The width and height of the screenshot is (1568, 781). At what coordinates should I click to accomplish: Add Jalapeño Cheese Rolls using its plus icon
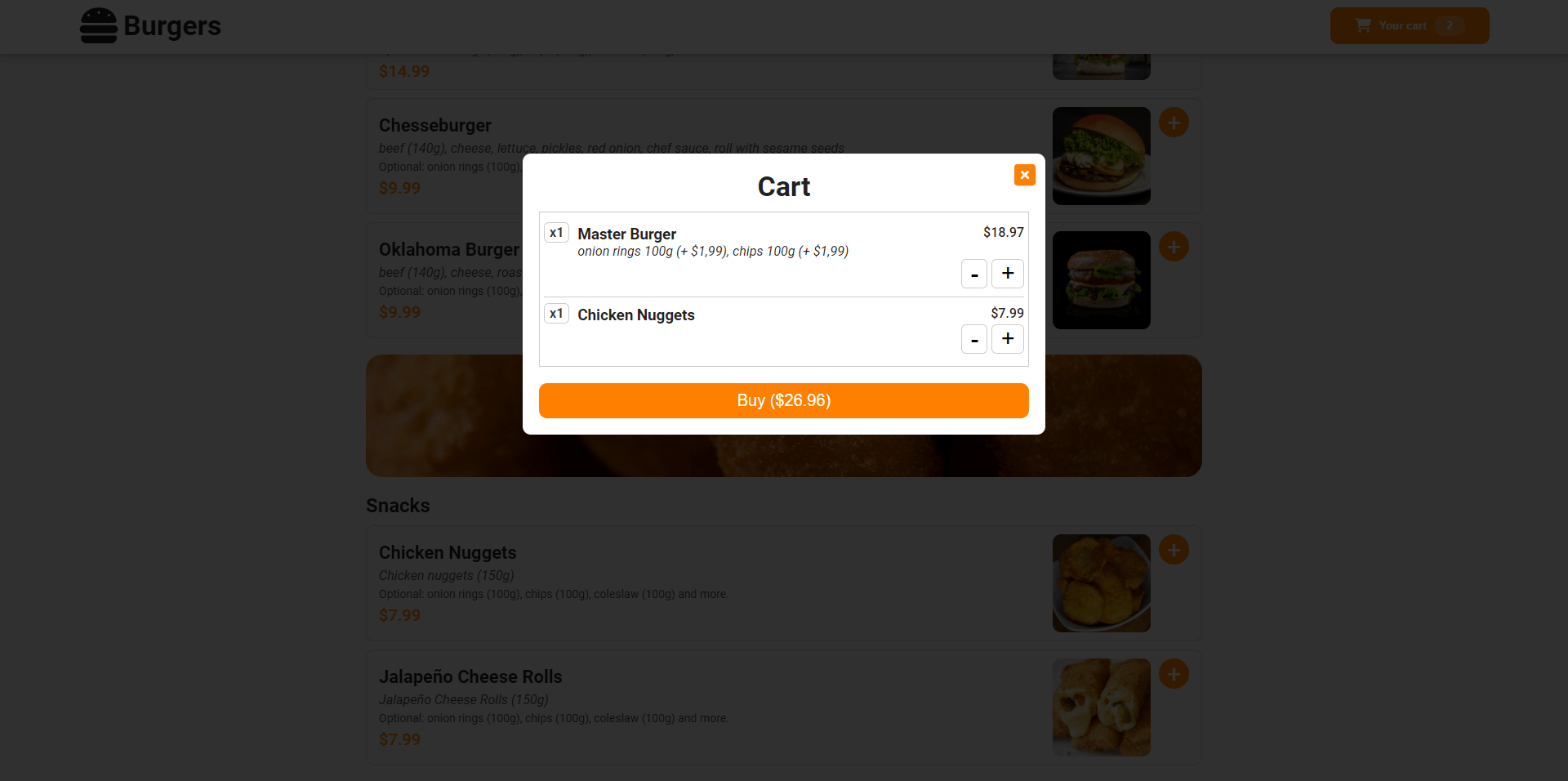tap(1174, 673)
